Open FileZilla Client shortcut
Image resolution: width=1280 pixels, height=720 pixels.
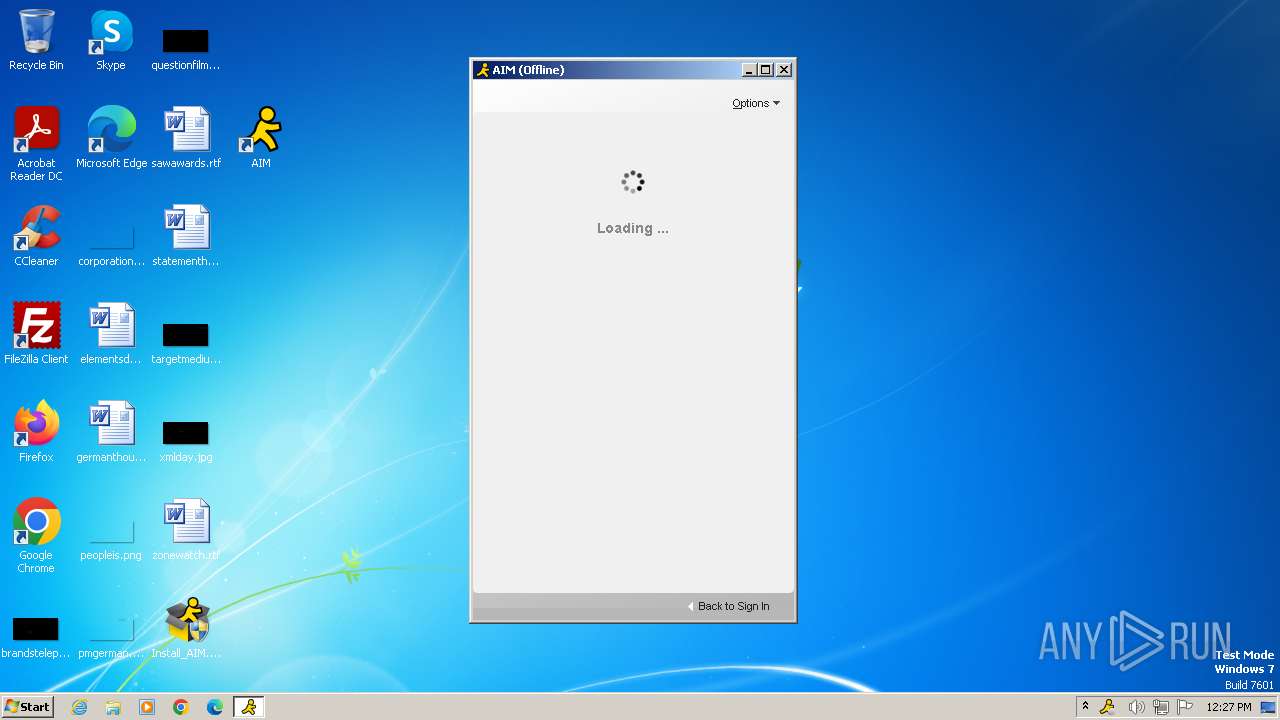[36, 334]
